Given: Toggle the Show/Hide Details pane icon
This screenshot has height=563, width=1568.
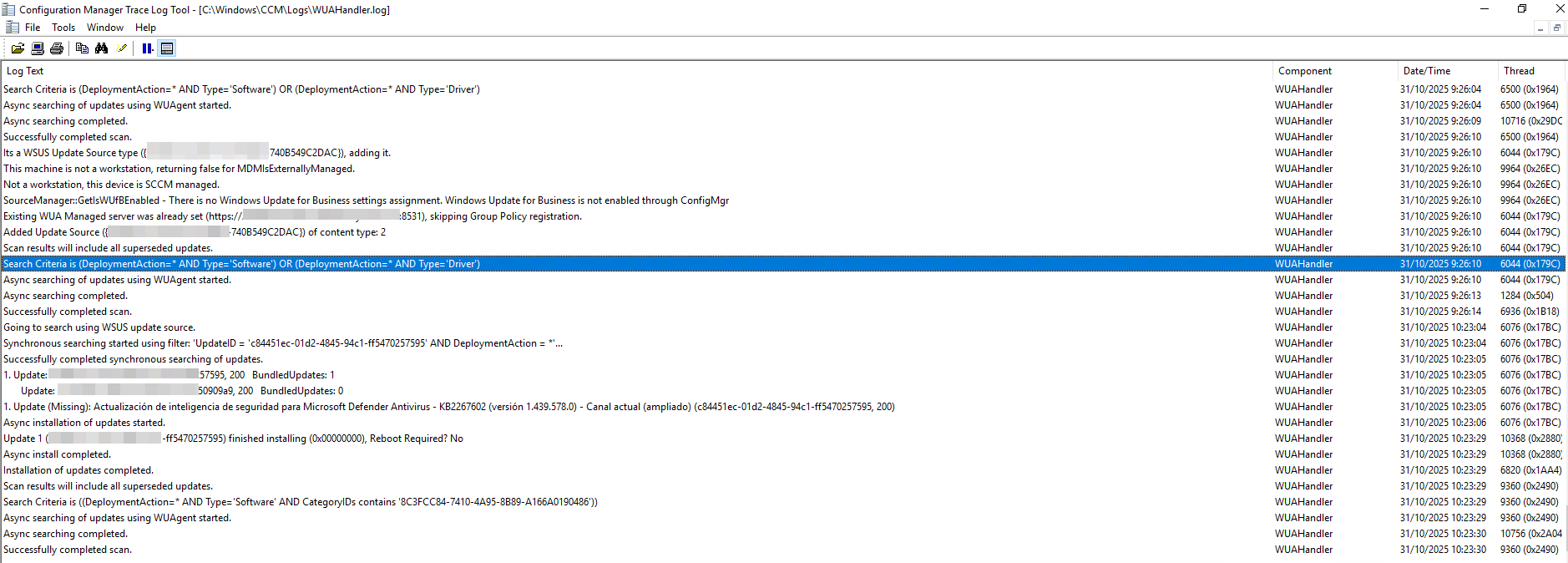Looking at the screenshot, I should pyautogui.click(x=167, y=48).
